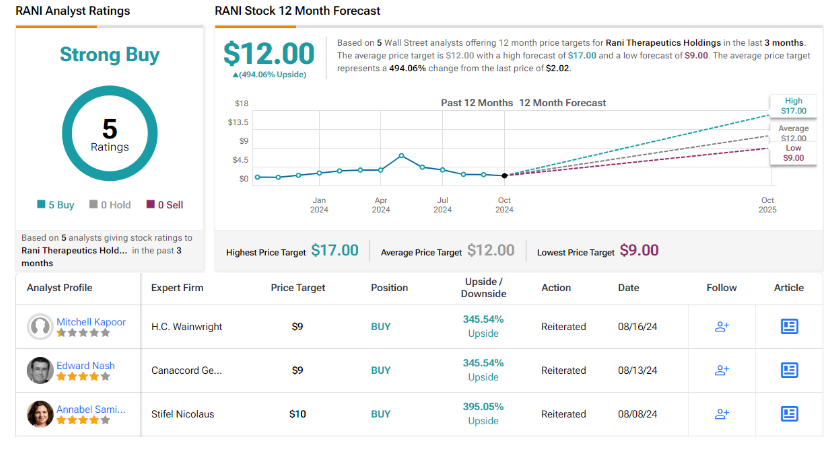This screenshot has height=463, width=834.
Task: Click BUY position in Edward Nash row
Action: (381, 370)
